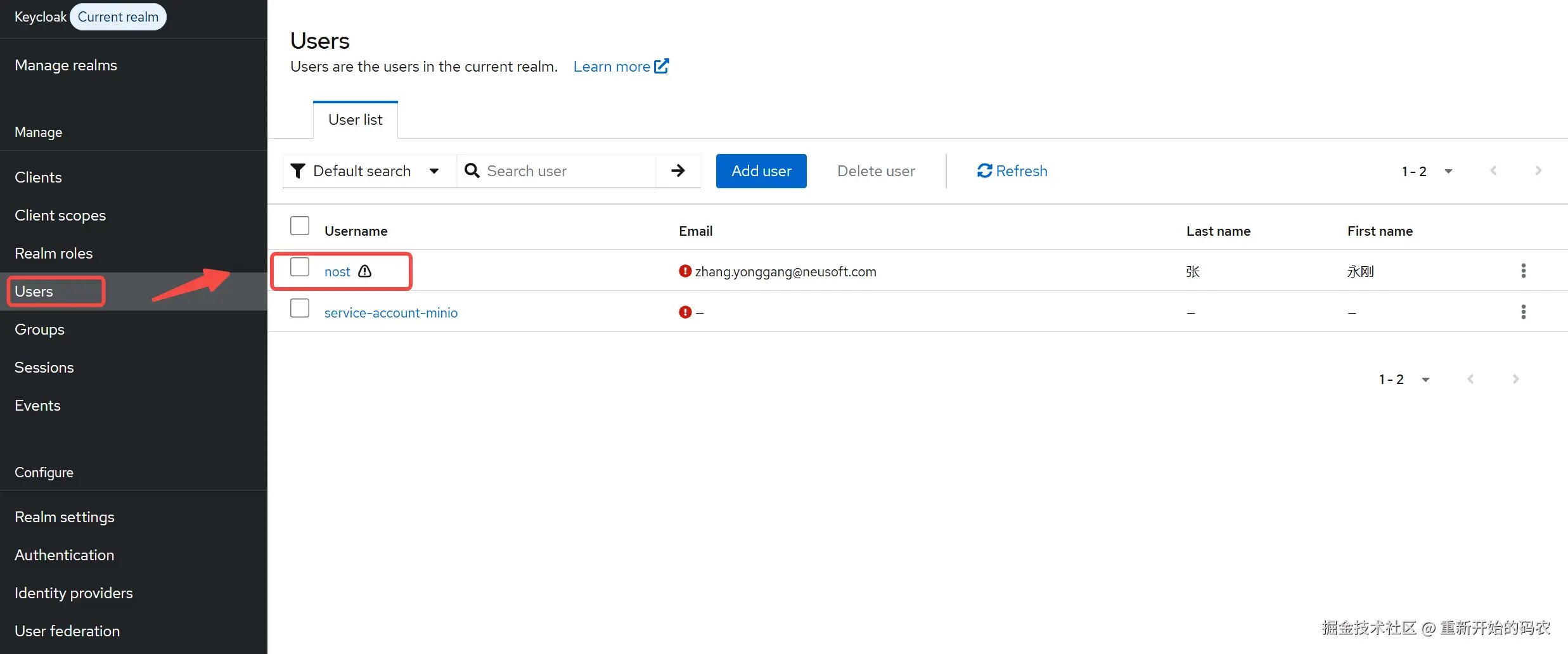Open User federation in sidebar
This screenshot has width=1568, height=654.
point(67,631)
